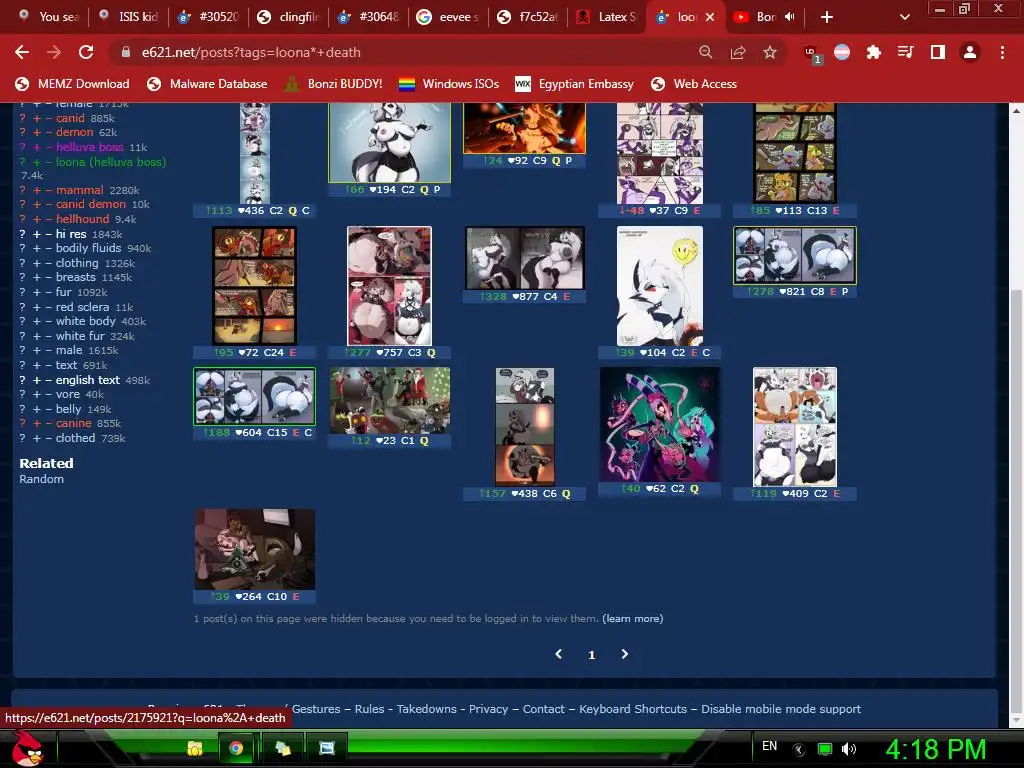
Task: Exclude 'white fur' tag with minus sign
Action: click(x=48, y=336)
